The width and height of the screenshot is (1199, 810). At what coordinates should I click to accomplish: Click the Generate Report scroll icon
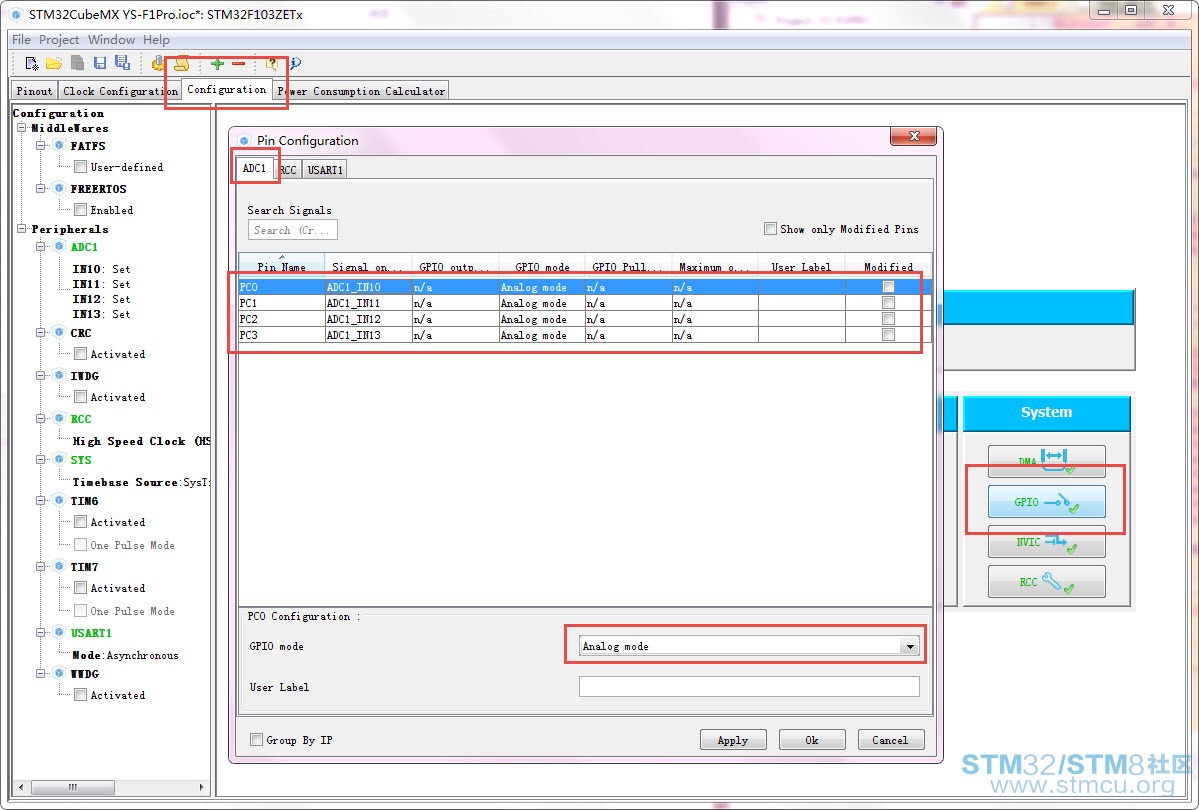[180, 63]
